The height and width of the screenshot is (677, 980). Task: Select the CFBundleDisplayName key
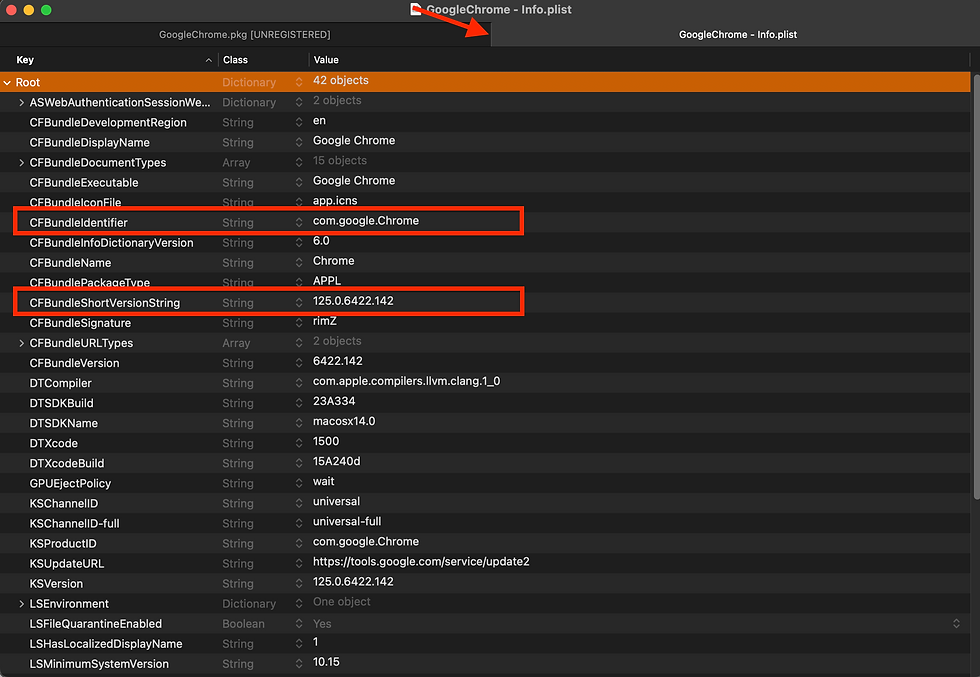(x=89, y=143)
